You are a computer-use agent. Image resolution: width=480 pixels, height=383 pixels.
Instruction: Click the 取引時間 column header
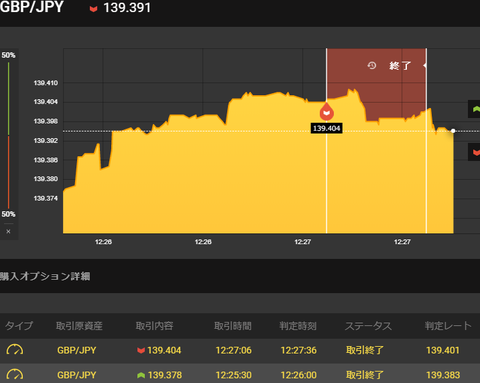(233, 326)
